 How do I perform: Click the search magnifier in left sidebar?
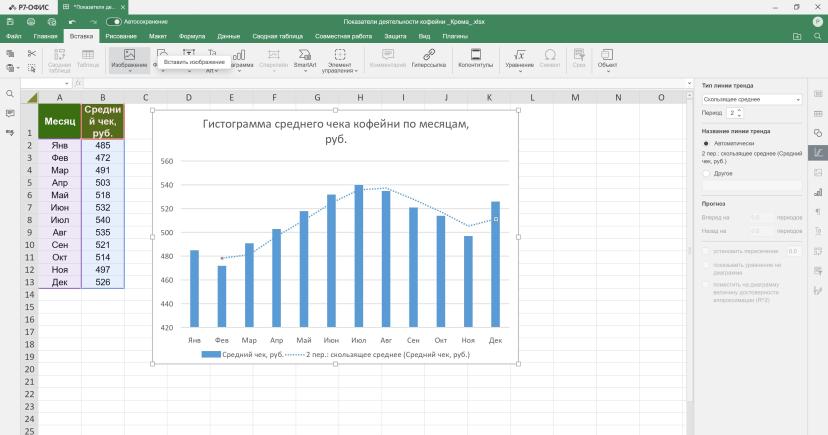click(10, 94)
